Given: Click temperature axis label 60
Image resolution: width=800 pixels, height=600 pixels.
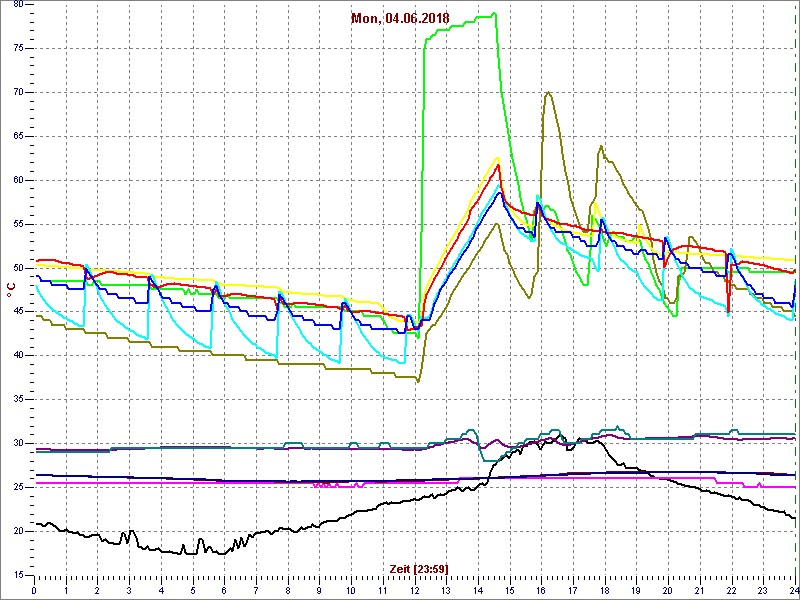Looking at the screenshot, I should (x=18, y=180).
